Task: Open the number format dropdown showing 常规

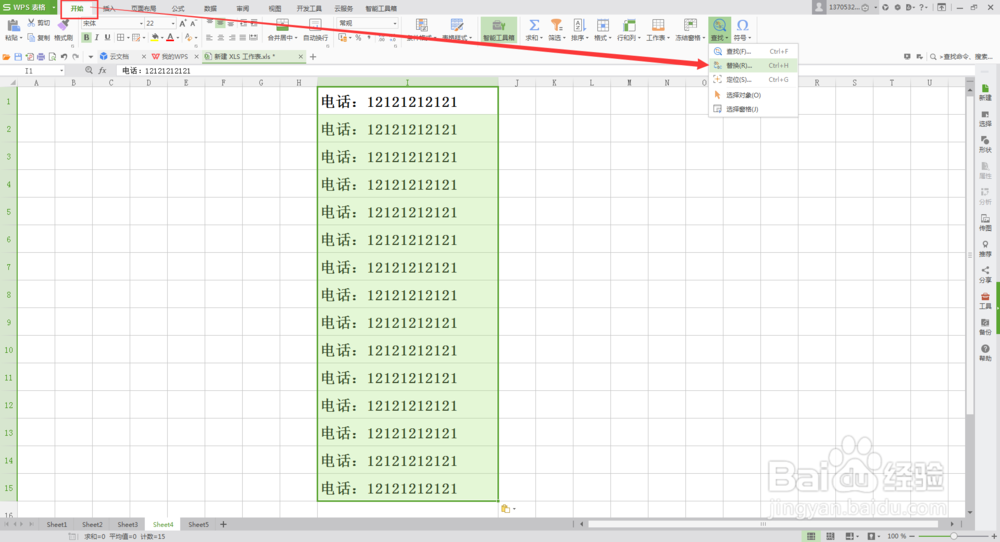Action: [x=395, y=24]
